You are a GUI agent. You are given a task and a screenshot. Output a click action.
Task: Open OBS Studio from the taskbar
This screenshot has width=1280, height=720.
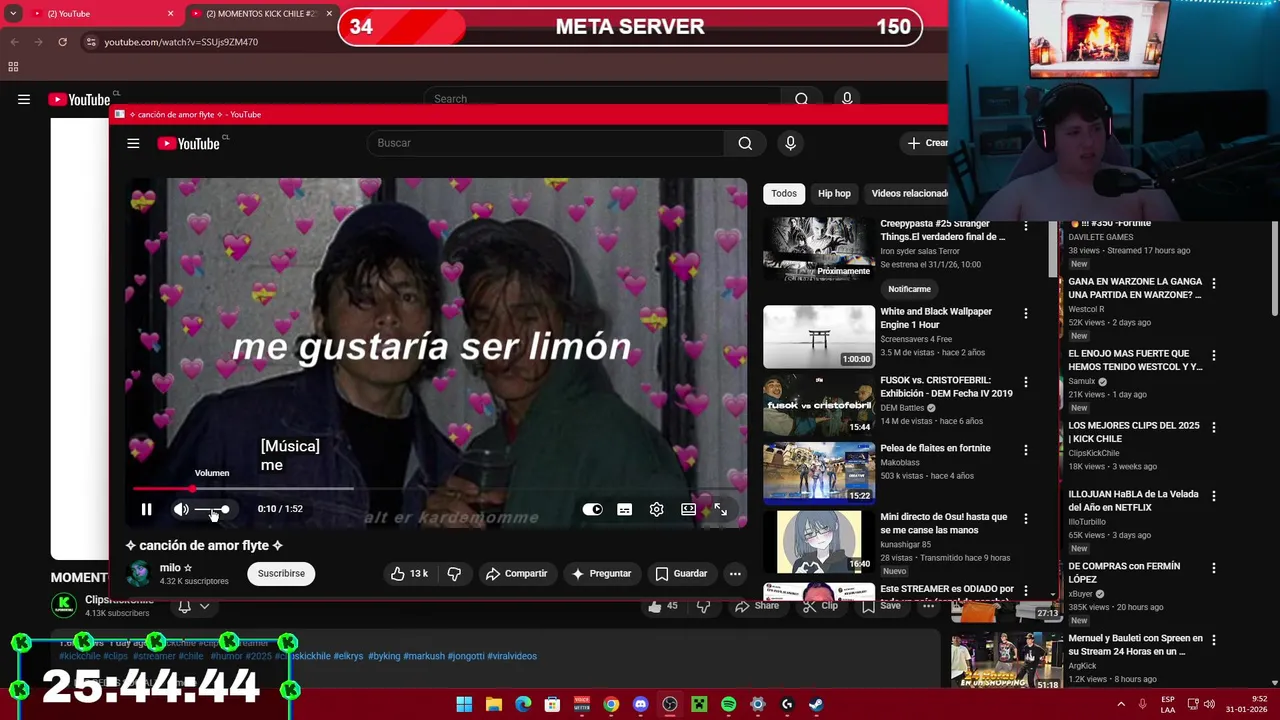click(x=670, y=704)
